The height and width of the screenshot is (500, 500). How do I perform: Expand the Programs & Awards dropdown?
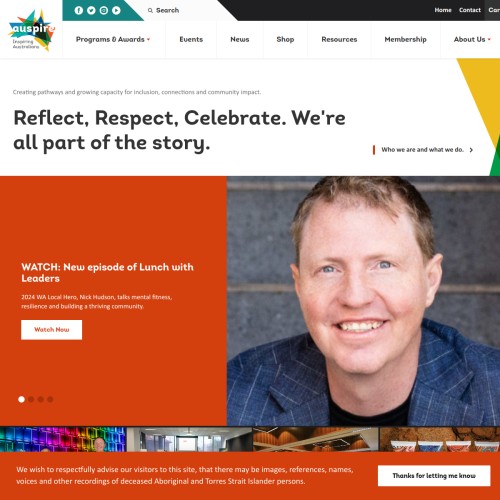[113, 39]
